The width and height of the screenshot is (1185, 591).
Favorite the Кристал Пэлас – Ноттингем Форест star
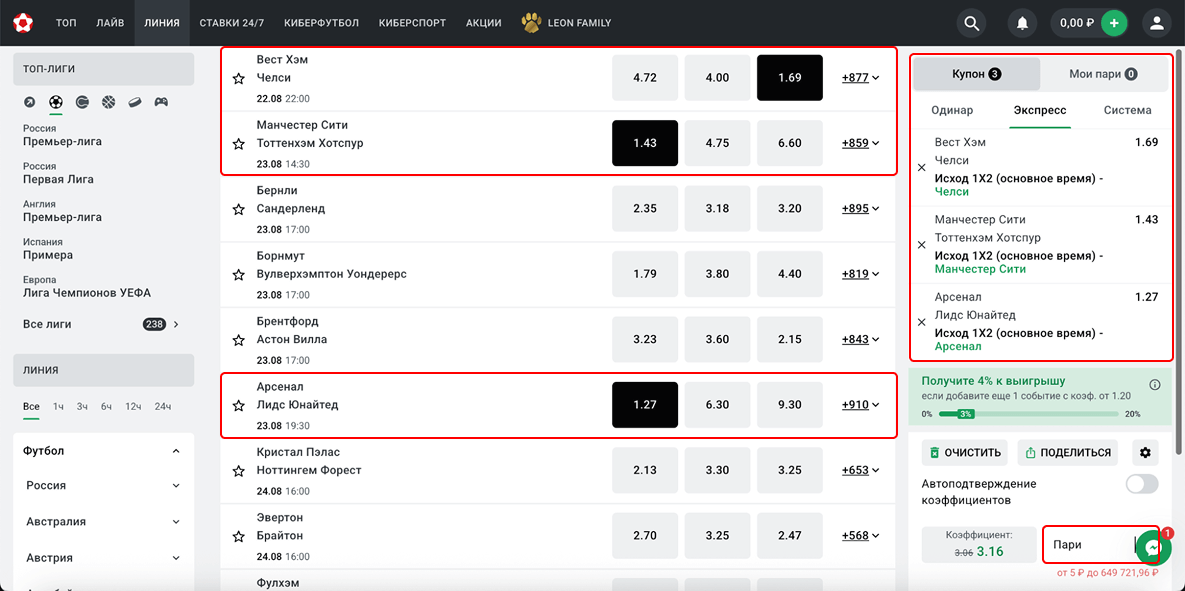(x=239, y=471)
